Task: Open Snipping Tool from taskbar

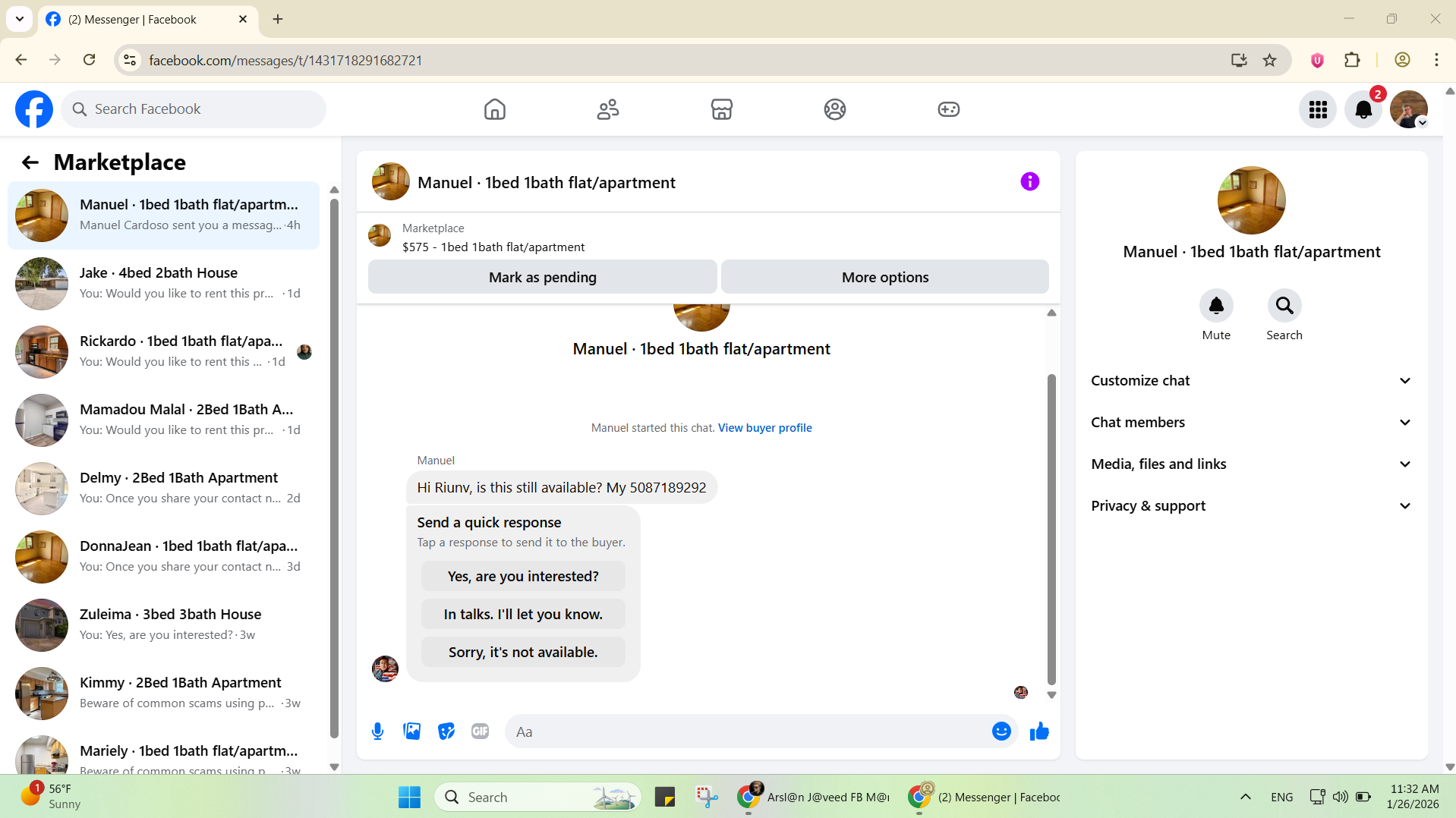Action: 706,797
